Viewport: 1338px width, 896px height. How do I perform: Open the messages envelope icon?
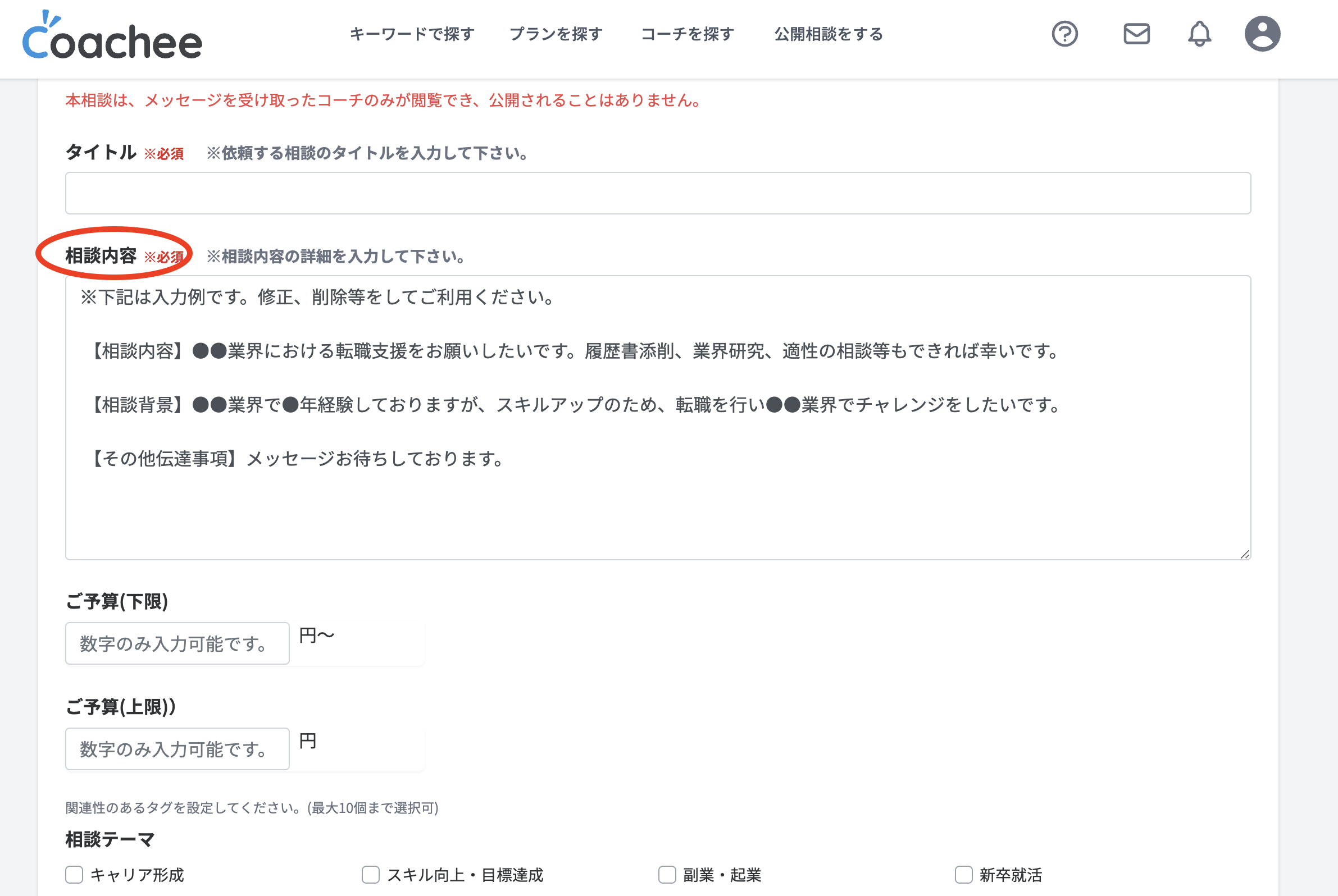tap(1136, 34)
